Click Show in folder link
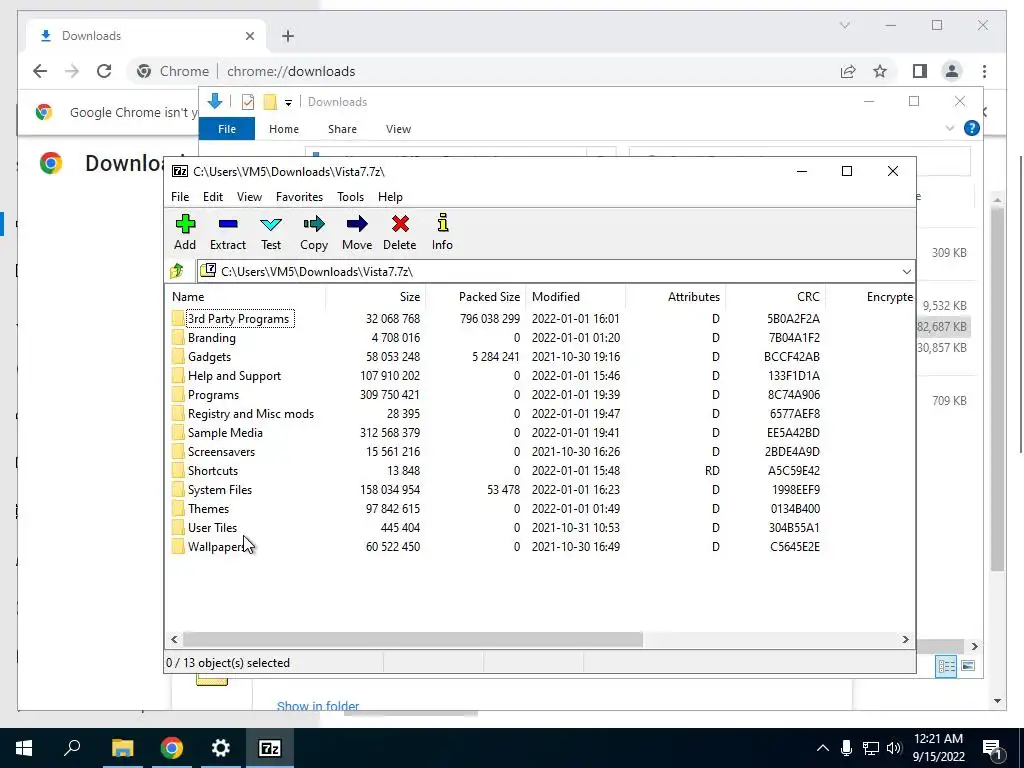This screenshot has width=1024, height=768. click(318, 706)
